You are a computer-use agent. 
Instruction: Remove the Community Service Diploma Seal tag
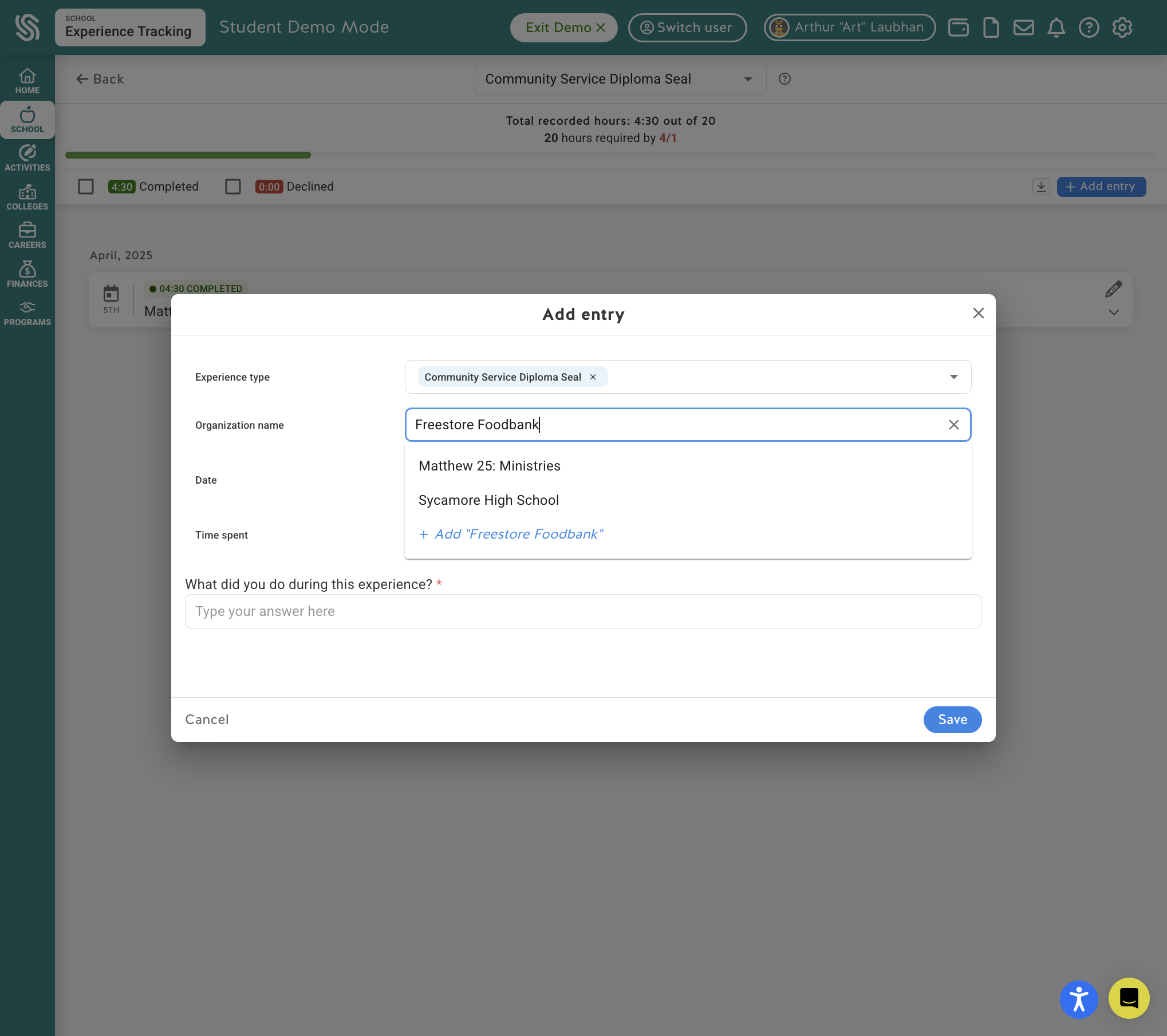click(593, 377)
